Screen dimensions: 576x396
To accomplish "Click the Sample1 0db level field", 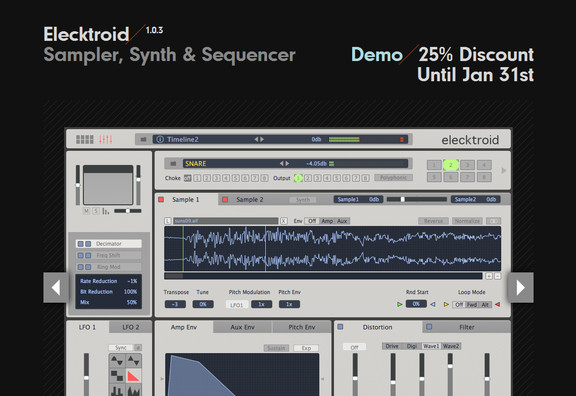I will pos(358,199).
